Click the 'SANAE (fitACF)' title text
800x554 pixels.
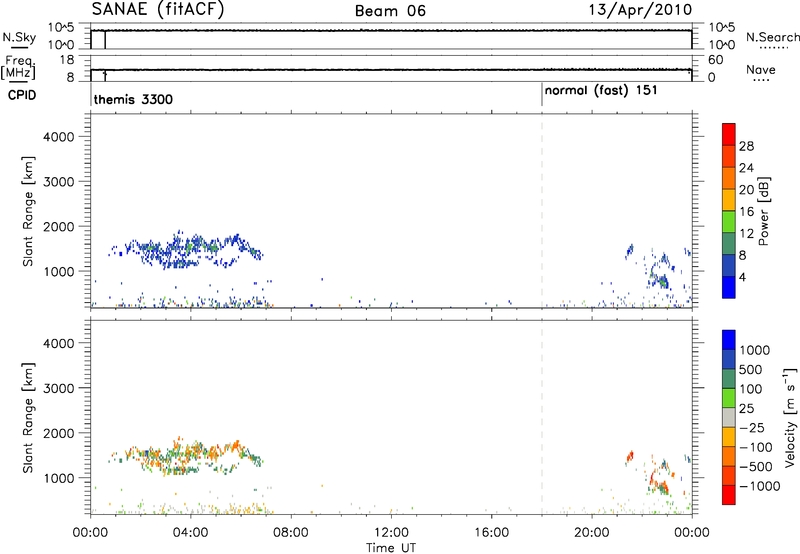(158, 10)
